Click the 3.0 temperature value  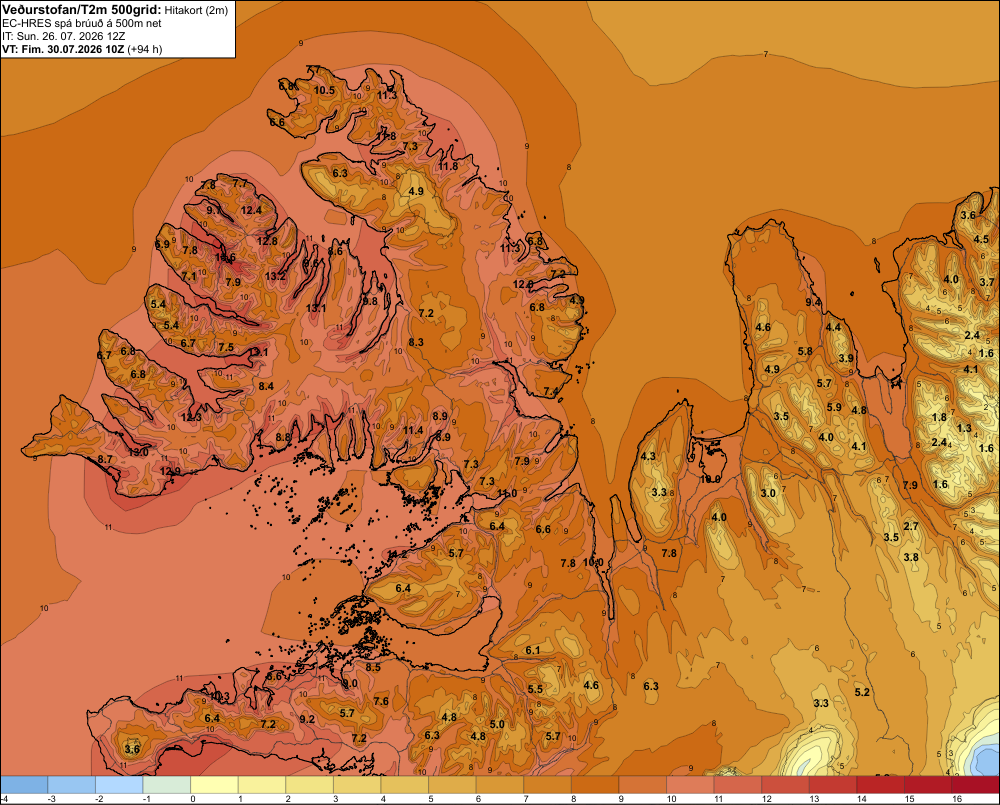pos(768,493)
